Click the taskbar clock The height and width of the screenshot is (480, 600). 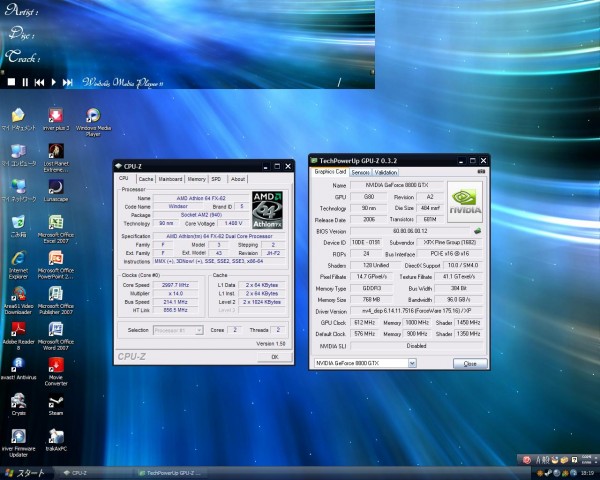tap(587, 473)
